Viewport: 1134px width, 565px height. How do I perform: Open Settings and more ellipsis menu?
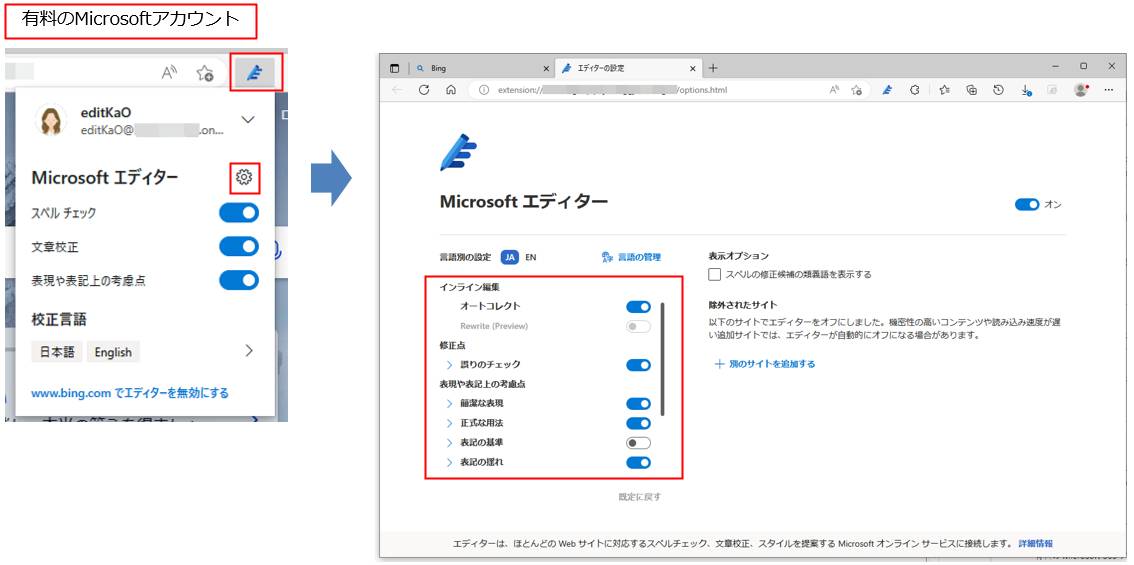[1109, 90]
